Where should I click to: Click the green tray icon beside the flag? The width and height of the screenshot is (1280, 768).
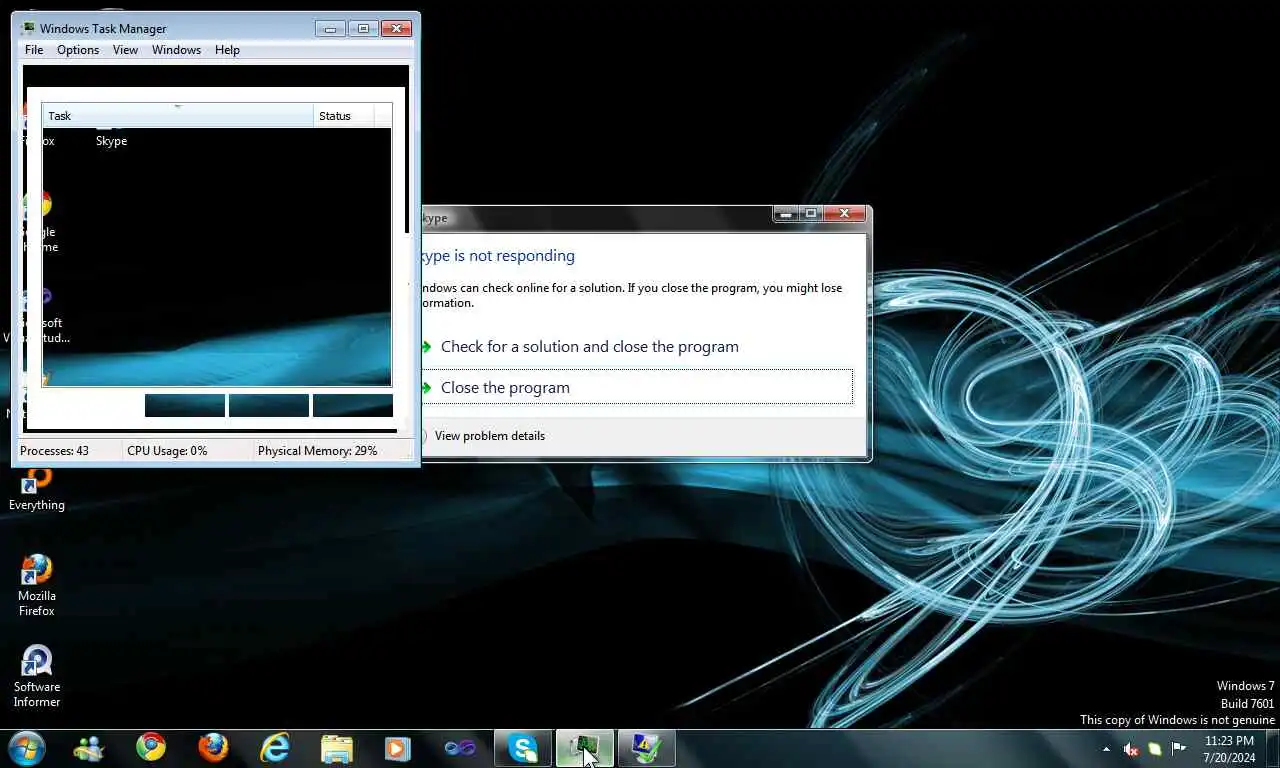tap(1155, 749)
